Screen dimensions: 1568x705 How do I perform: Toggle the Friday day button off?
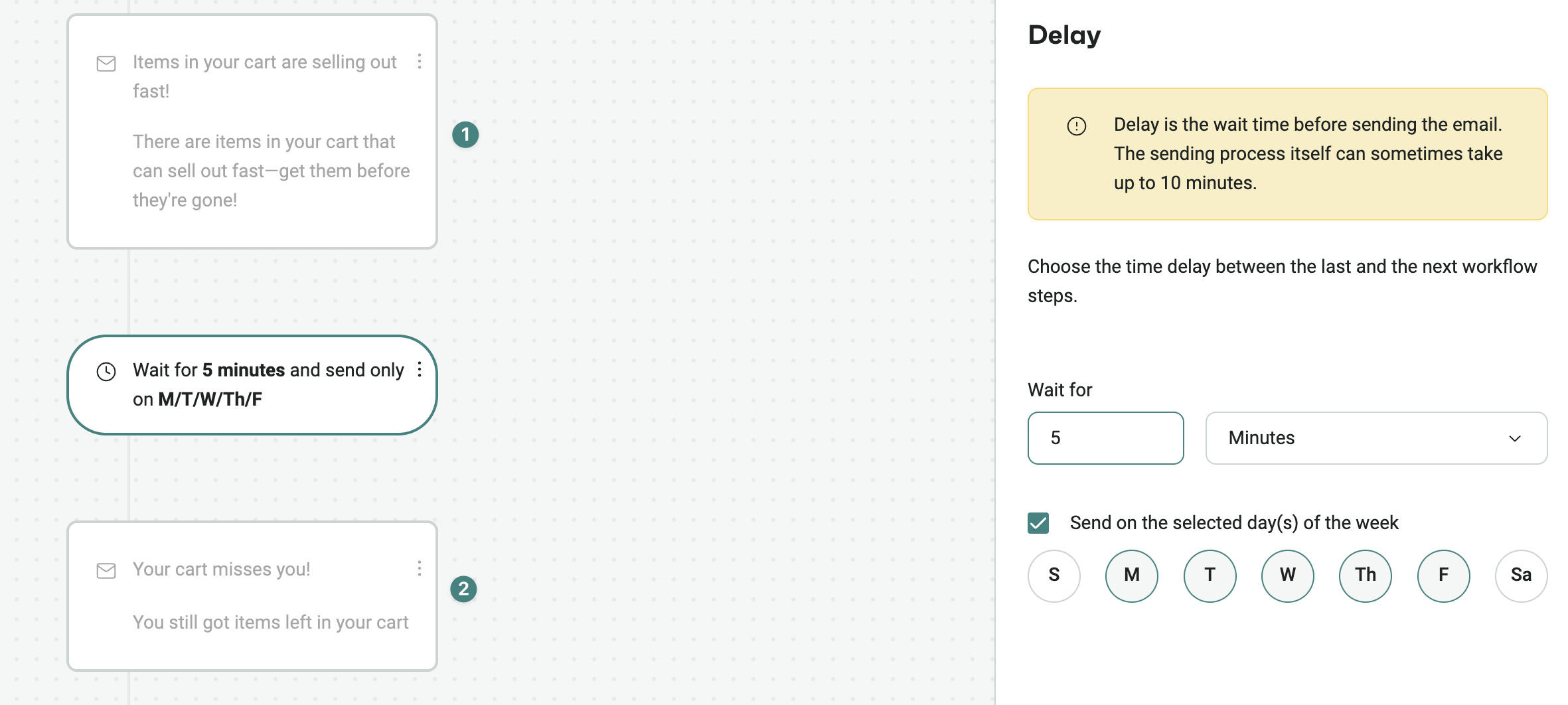1443,576
